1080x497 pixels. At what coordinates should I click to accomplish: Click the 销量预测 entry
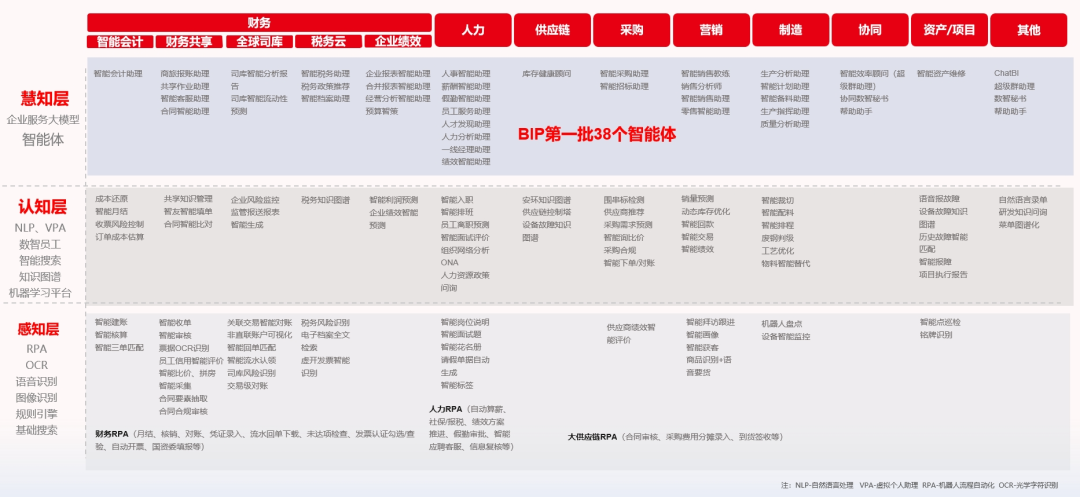(x=698, y=199)
